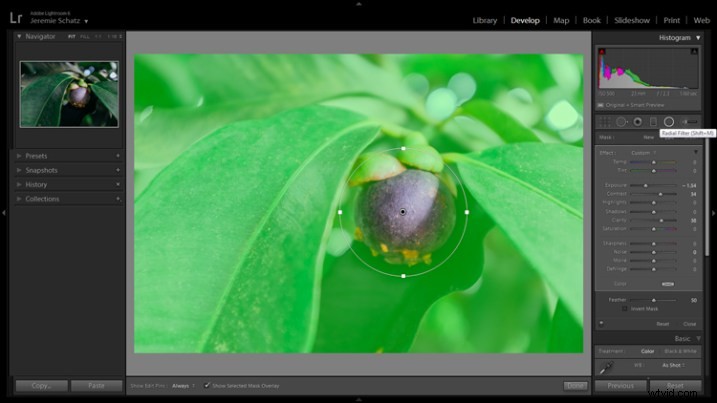Click the top handle of radial filter
Screen dimensions: 717x403
[403, 149]
